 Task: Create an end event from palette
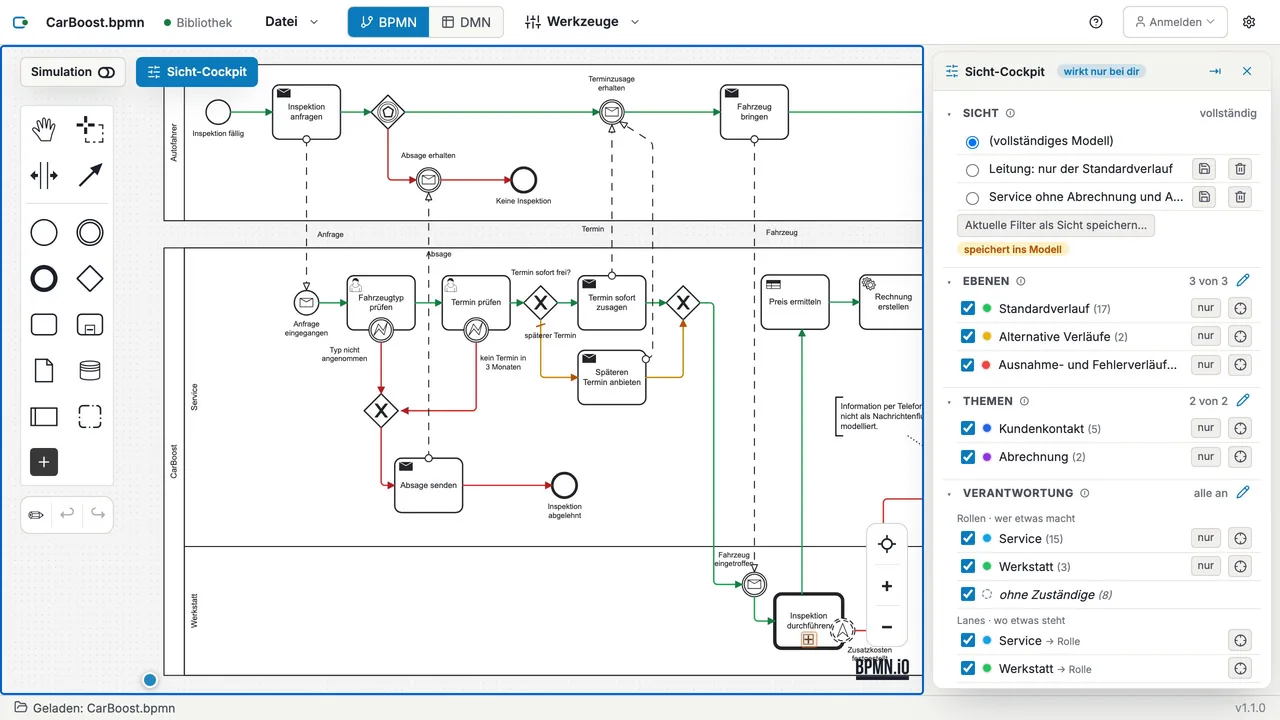pyautogui.click(x=44, y=279)
